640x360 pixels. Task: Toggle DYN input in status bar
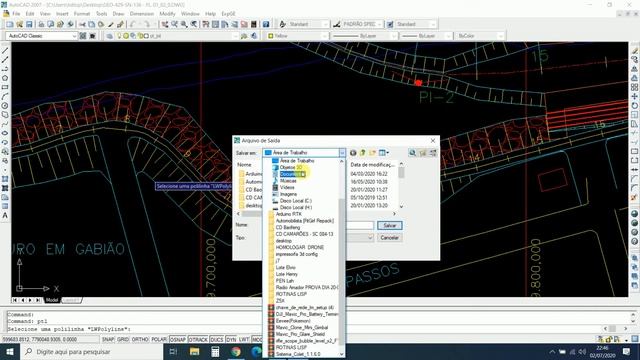(x=231, y=340)
